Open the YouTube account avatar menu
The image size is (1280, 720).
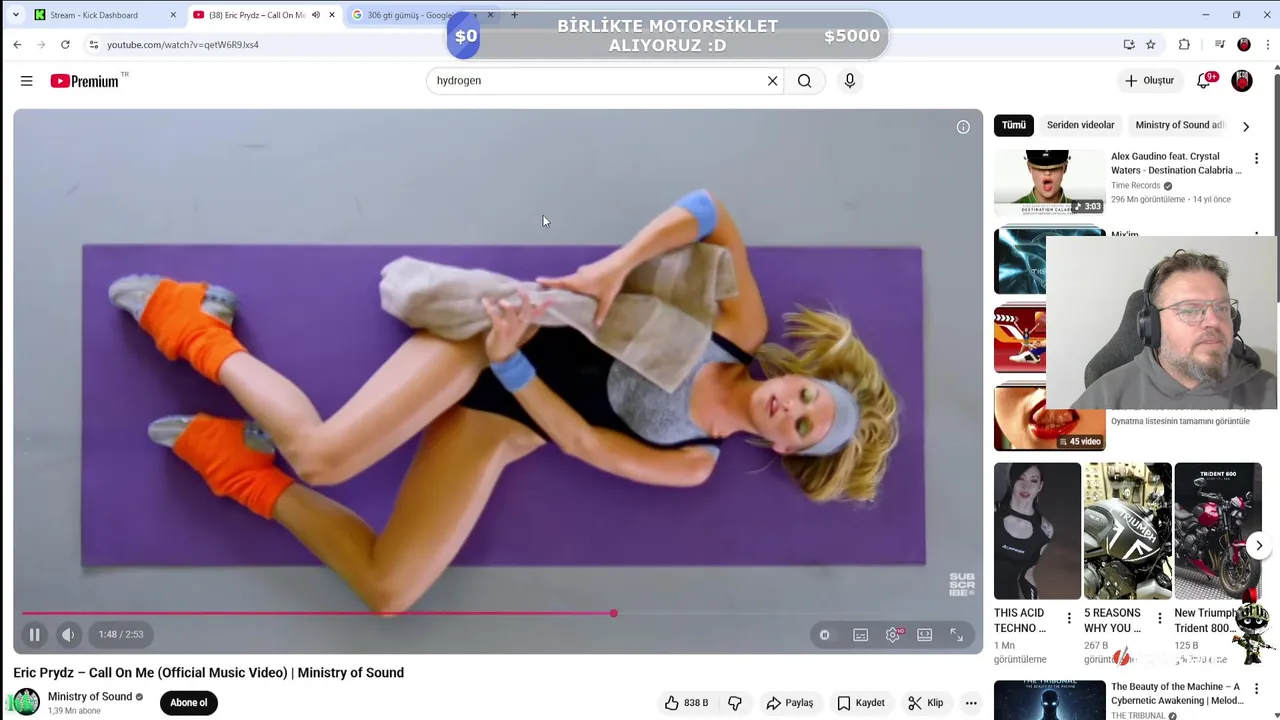pos(1242,81)
